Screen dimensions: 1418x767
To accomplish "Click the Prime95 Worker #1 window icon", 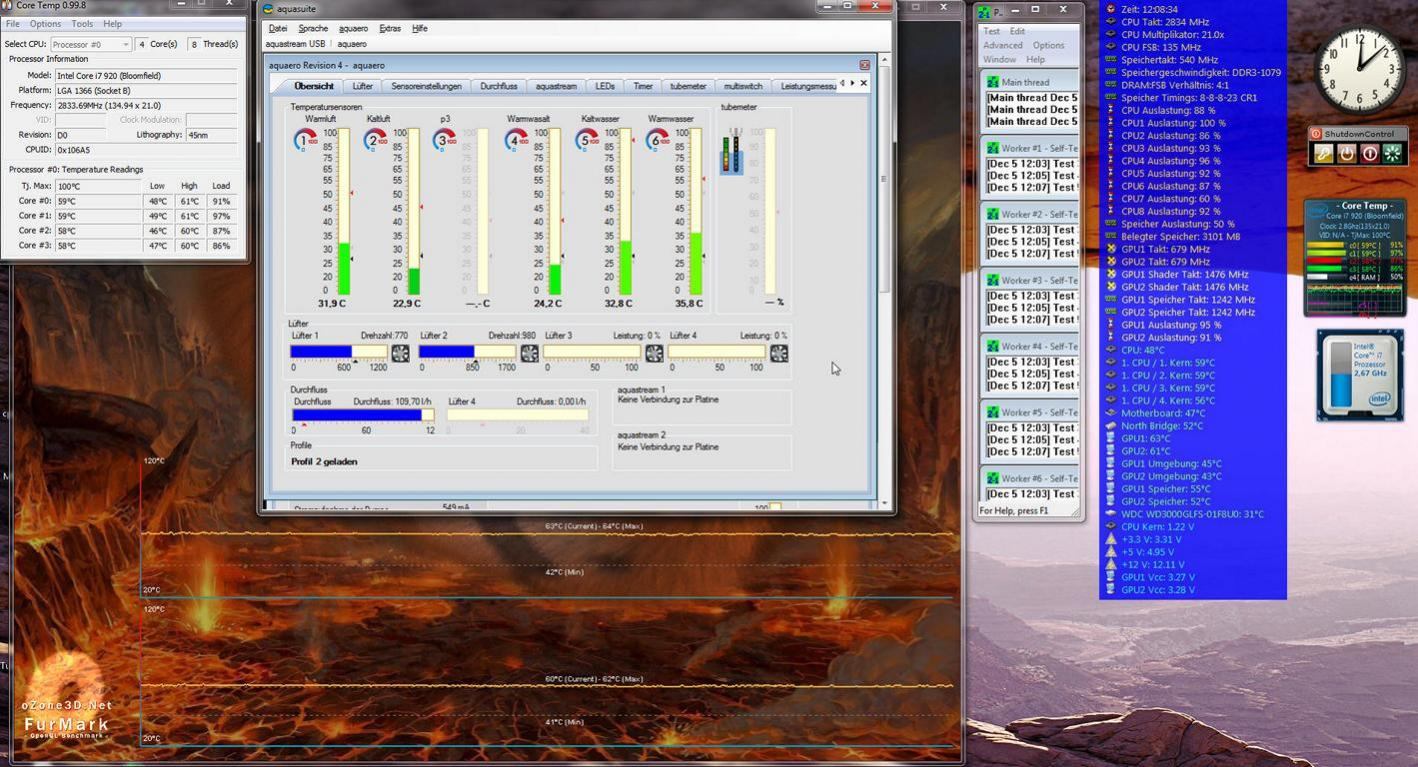I will tap(993, 148).
